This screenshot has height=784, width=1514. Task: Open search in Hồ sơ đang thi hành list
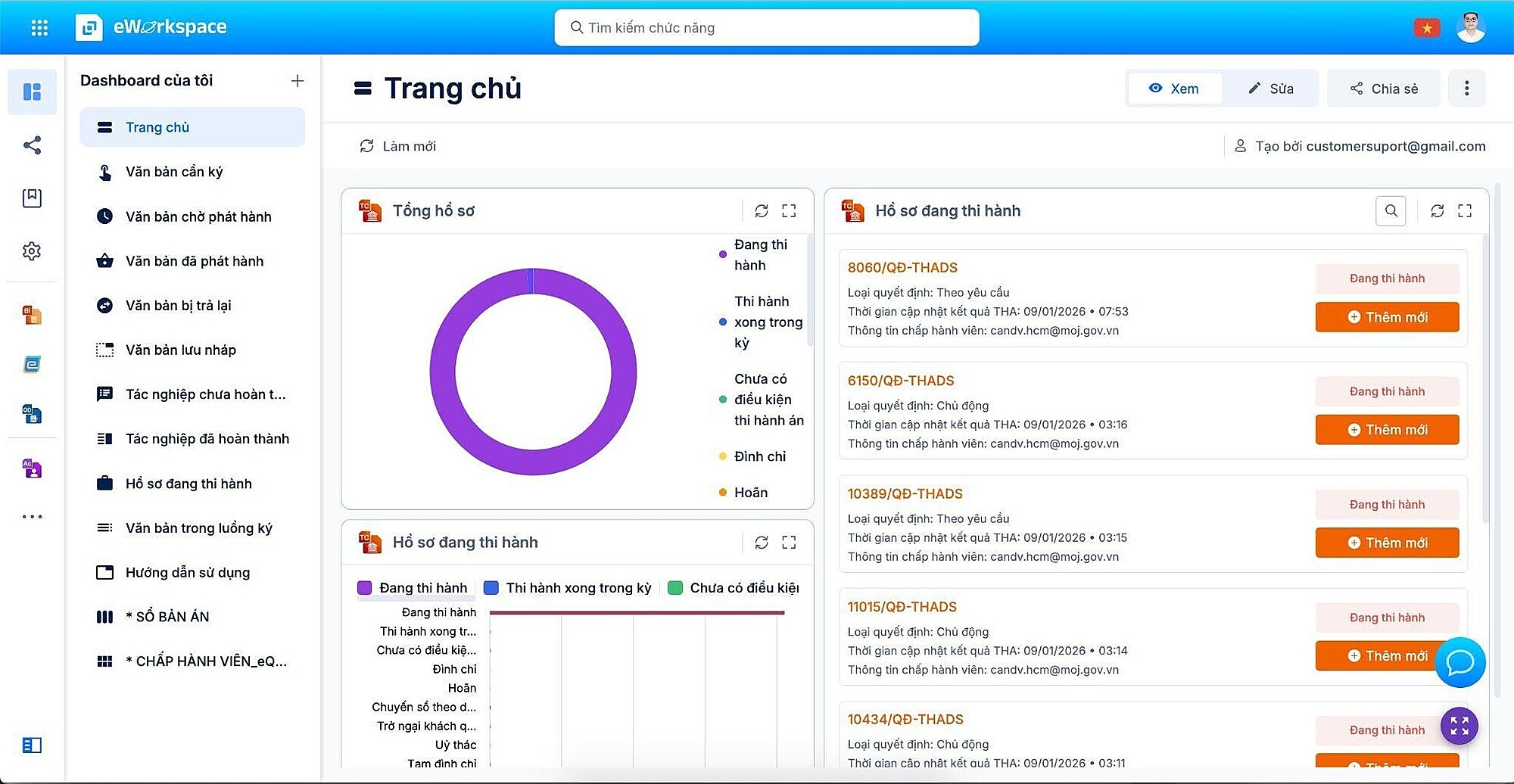(1391, 211)
